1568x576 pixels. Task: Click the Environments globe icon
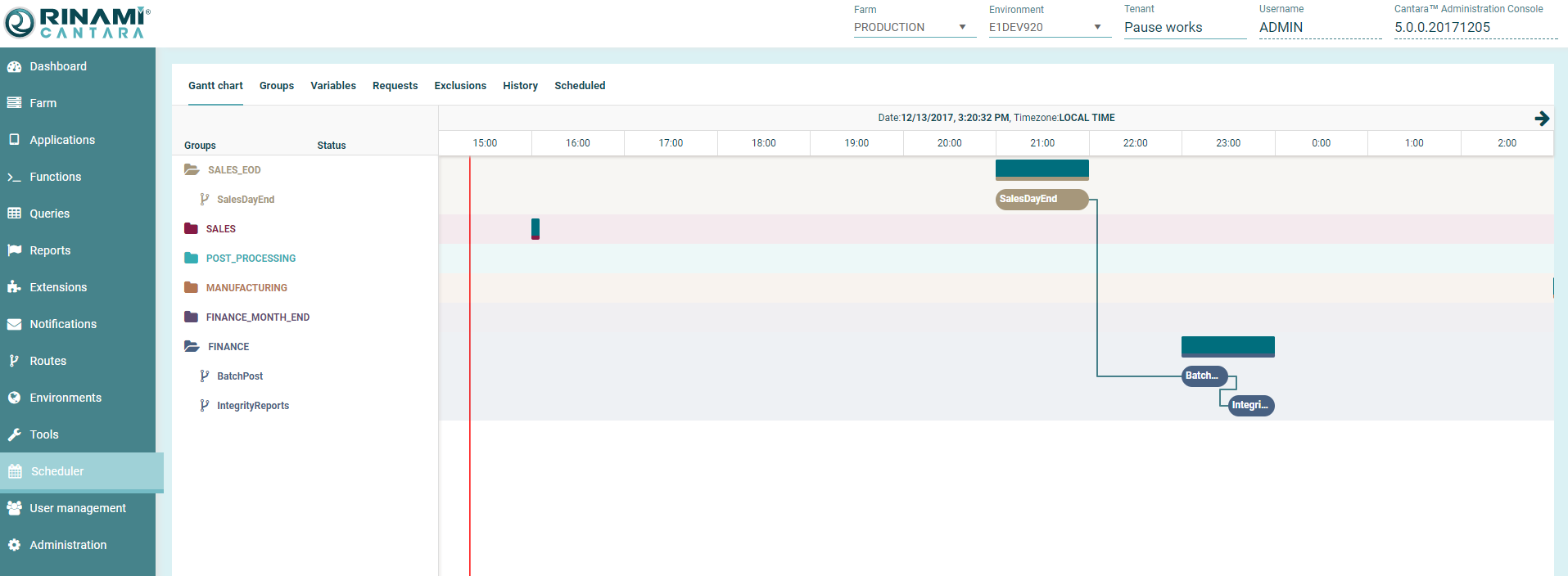(14, 398)
